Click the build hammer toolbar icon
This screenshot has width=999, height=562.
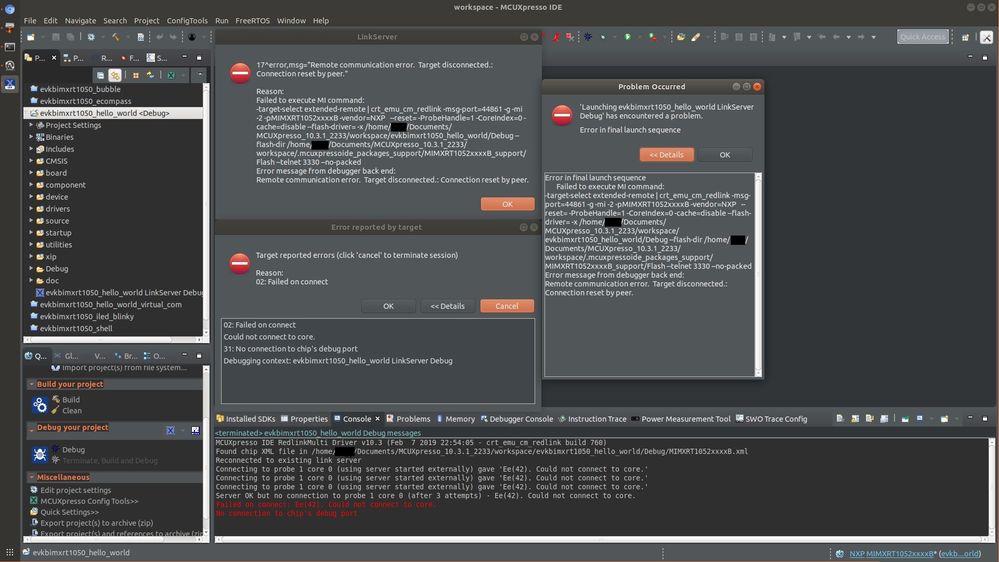click(x=115, y=37)
